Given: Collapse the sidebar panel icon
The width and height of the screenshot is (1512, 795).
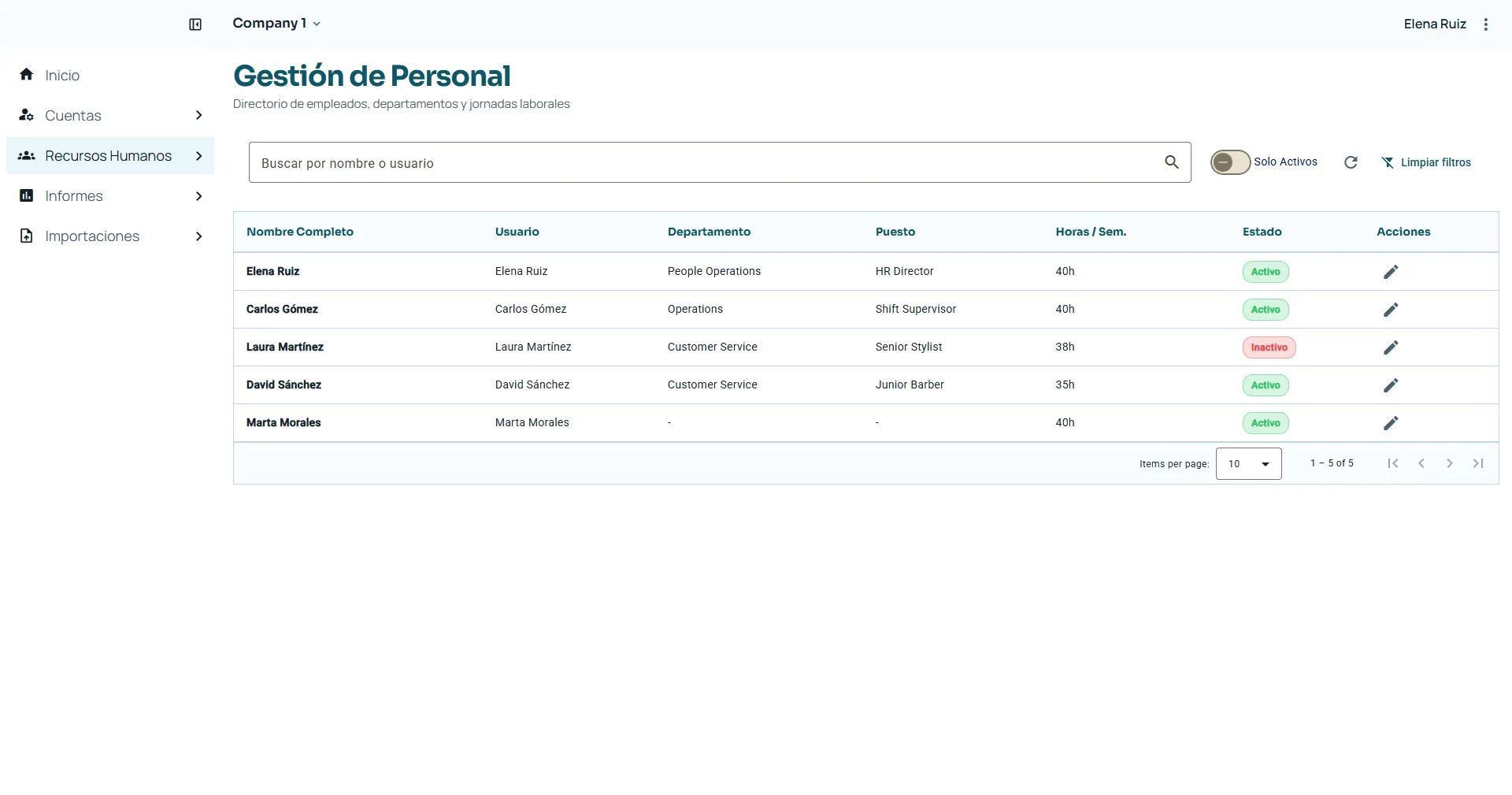Looking at the screenshot, I should click(195, 24).
